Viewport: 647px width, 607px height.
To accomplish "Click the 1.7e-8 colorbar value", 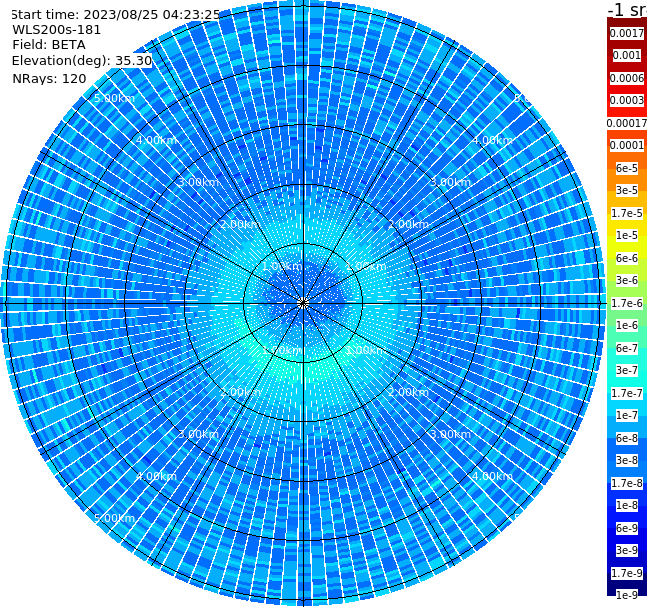I will coord(627,483).
